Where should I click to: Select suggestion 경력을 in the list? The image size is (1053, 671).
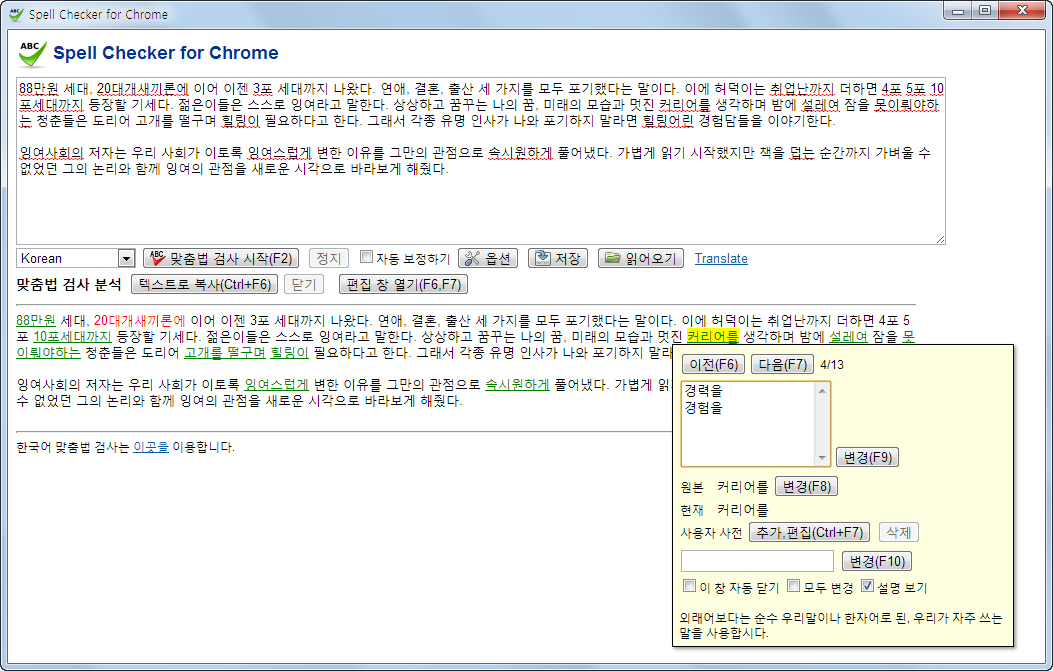click(704, 391)
